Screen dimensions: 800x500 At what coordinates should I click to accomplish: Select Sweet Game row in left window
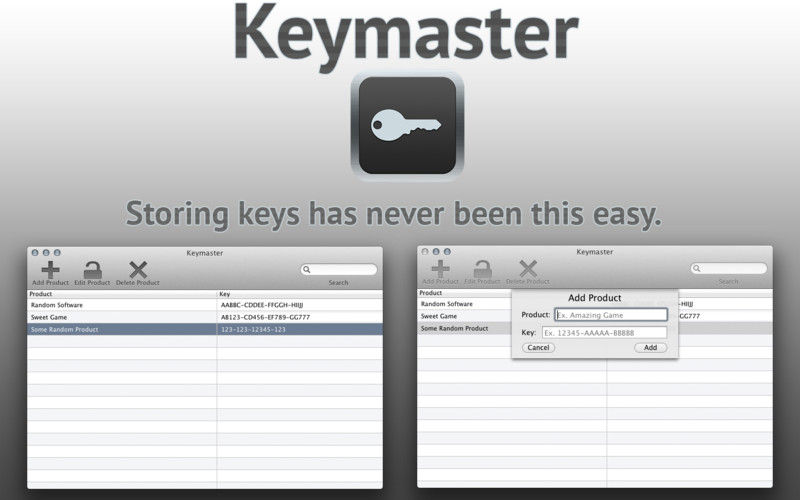(205, 317)
